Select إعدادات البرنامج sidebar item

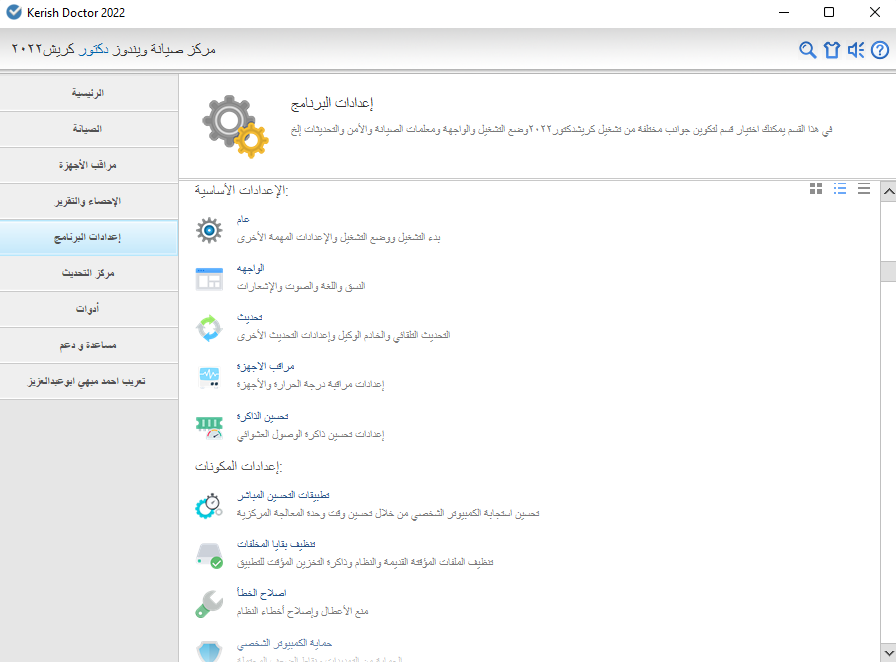coord(89,237)
